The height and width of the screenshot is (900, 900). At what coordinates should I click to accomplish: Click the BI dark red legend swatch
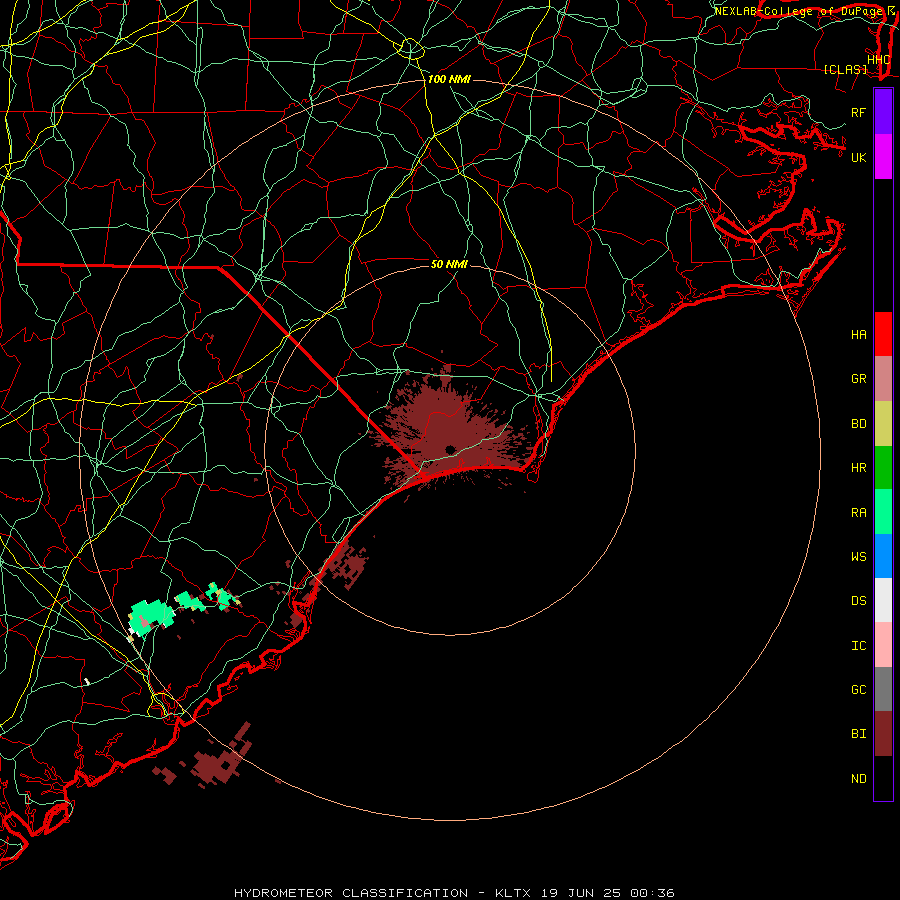tap(883, 734)
